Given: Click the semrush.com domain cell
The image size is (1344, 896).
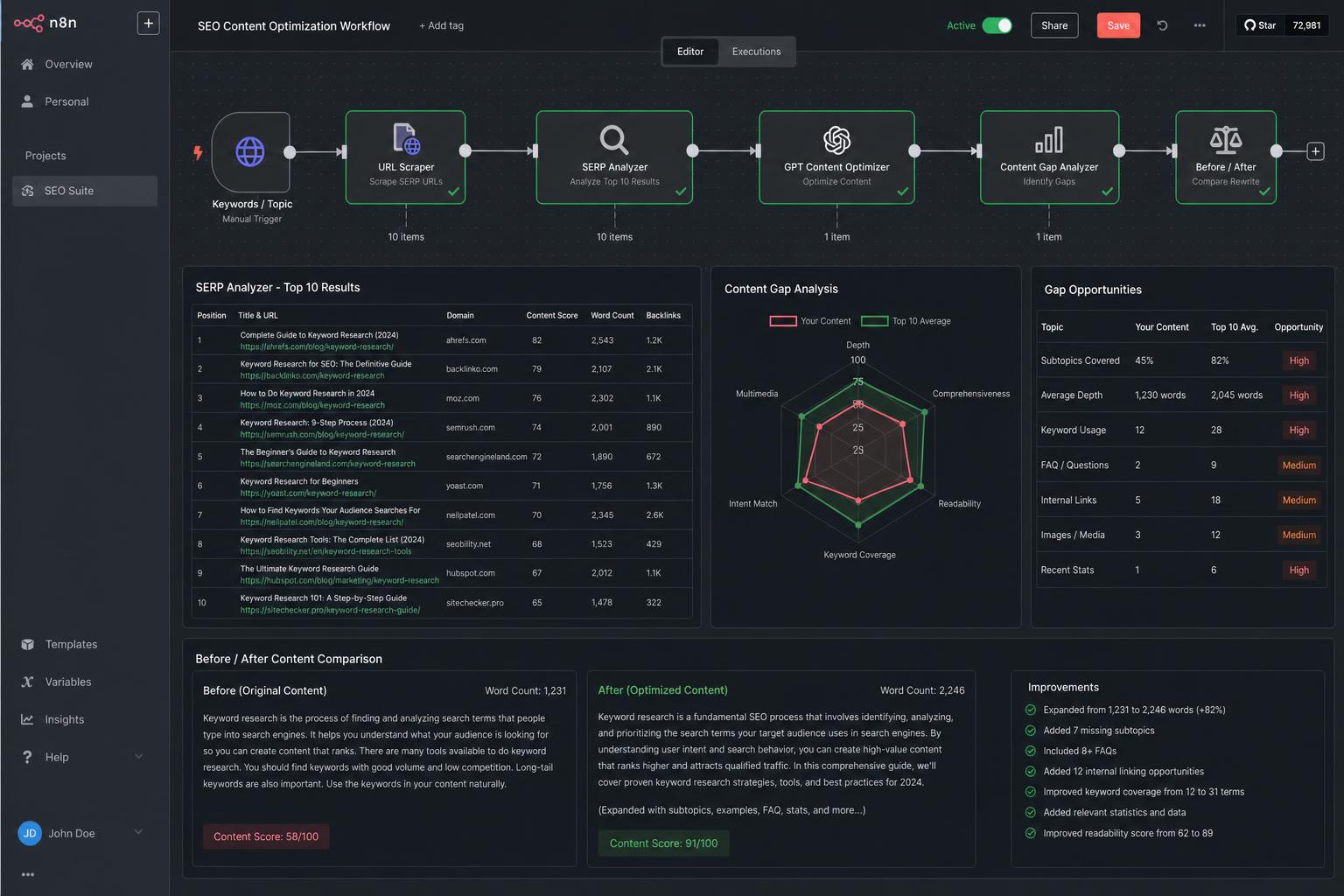Looking at the screenshot, I should [471, 428].
